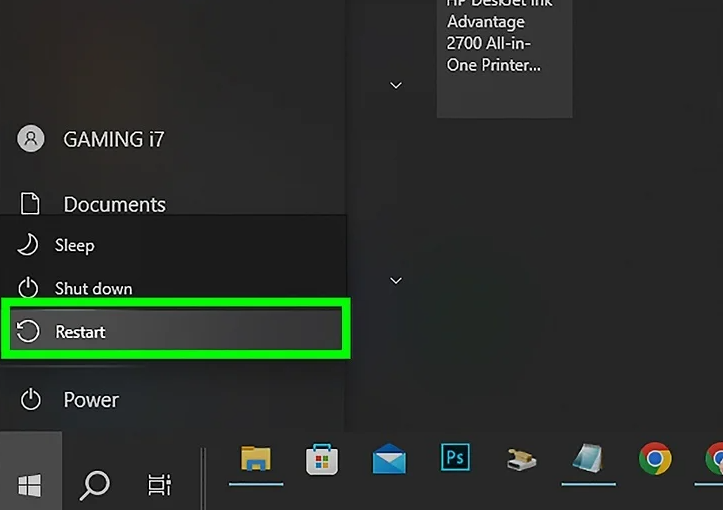Open File Explorer from the taskbar
The width and height of the screenshot is (723, 510).
pyautogui.click(x=256, y=459)
